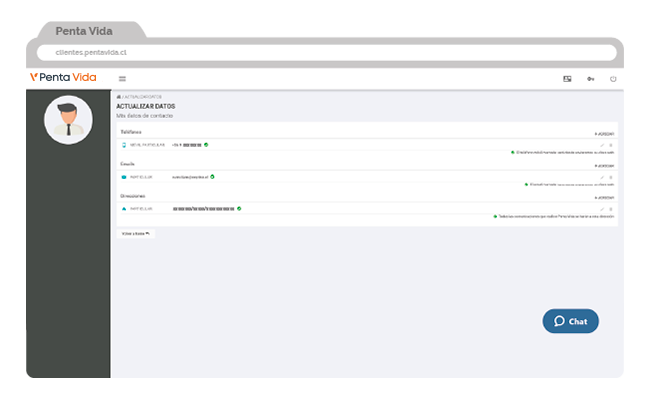Click the green check beside the phone number
The image size is (650, 400).
(x=206, y=145)
